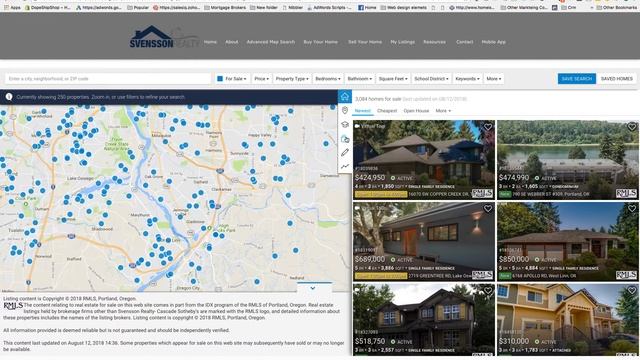The width and height of the screenshot is (640, 360).
Task: Favorite the $424,950 listing with heart icon
Action: [488, 127]
